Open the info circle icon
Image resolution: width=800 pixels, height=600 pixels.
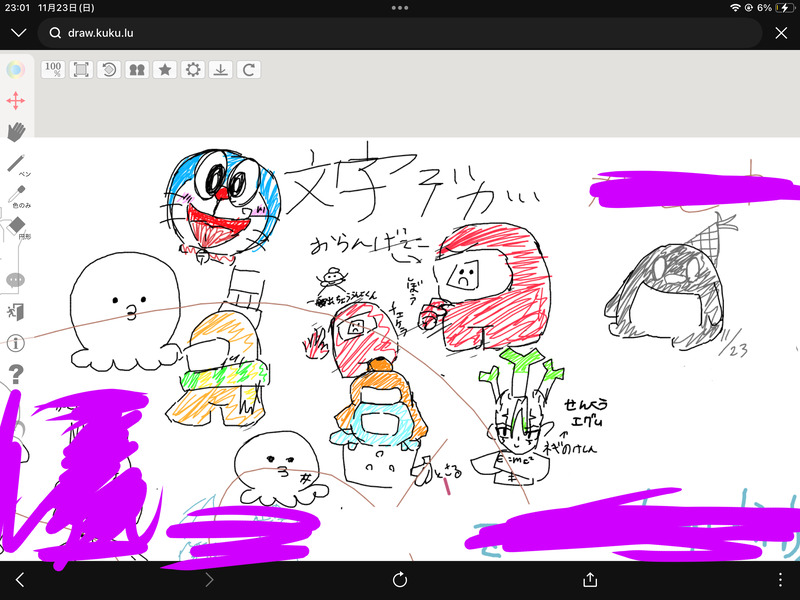click(x=16, y=343)
